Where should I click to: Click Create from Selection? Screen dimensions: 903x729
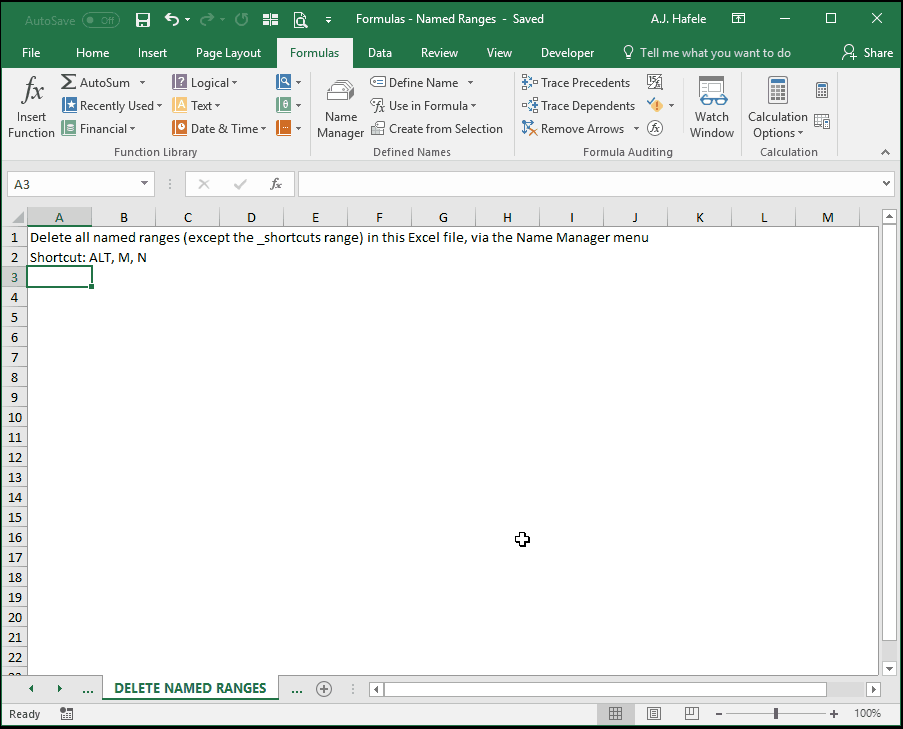437,128
